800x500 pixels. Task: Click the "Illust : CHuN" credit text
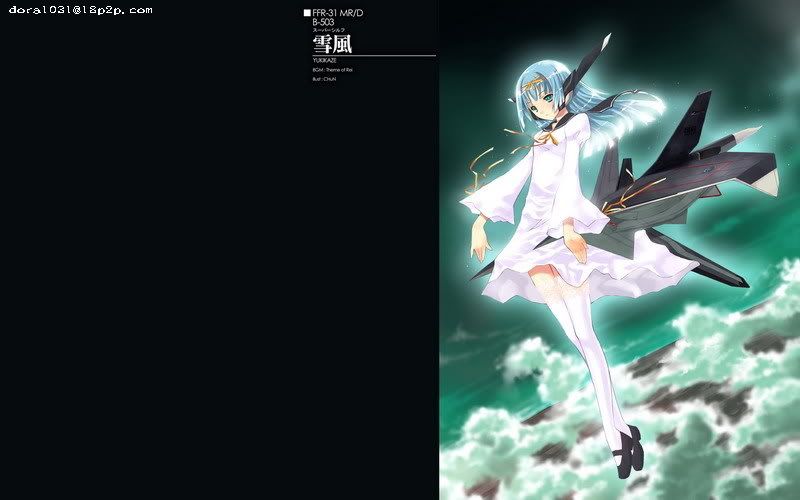pyautogui.click(x=324, y=79)
